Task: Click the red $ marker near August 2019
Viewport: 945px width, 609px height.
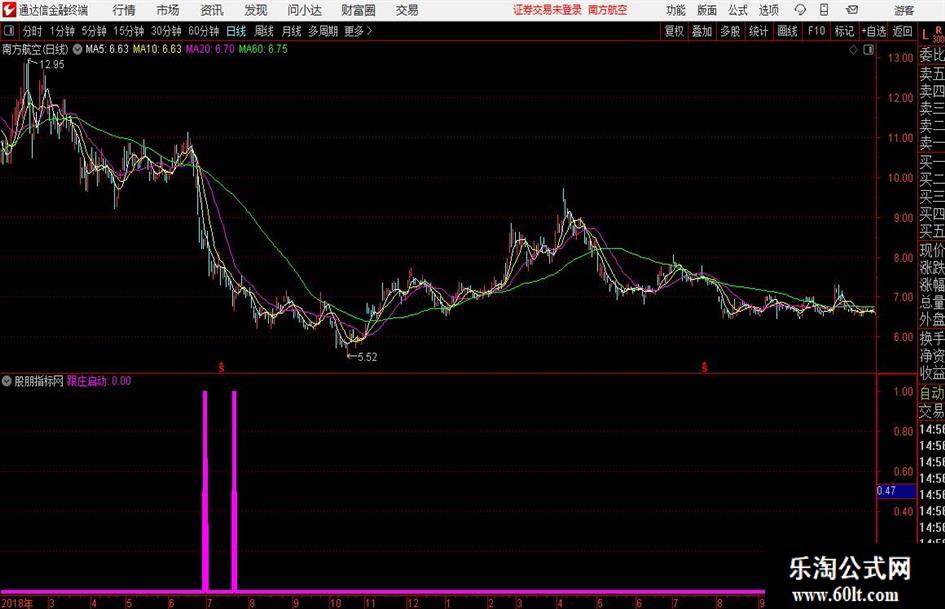Action: [704, 367]
